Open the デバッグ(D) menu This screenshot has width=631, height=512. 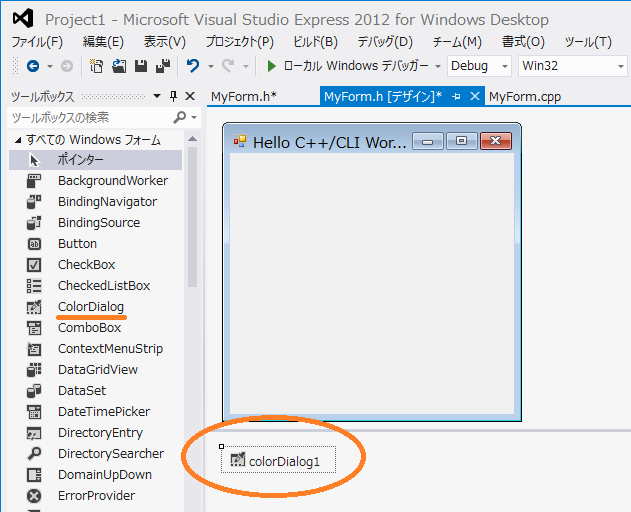(x=385, y=42)
